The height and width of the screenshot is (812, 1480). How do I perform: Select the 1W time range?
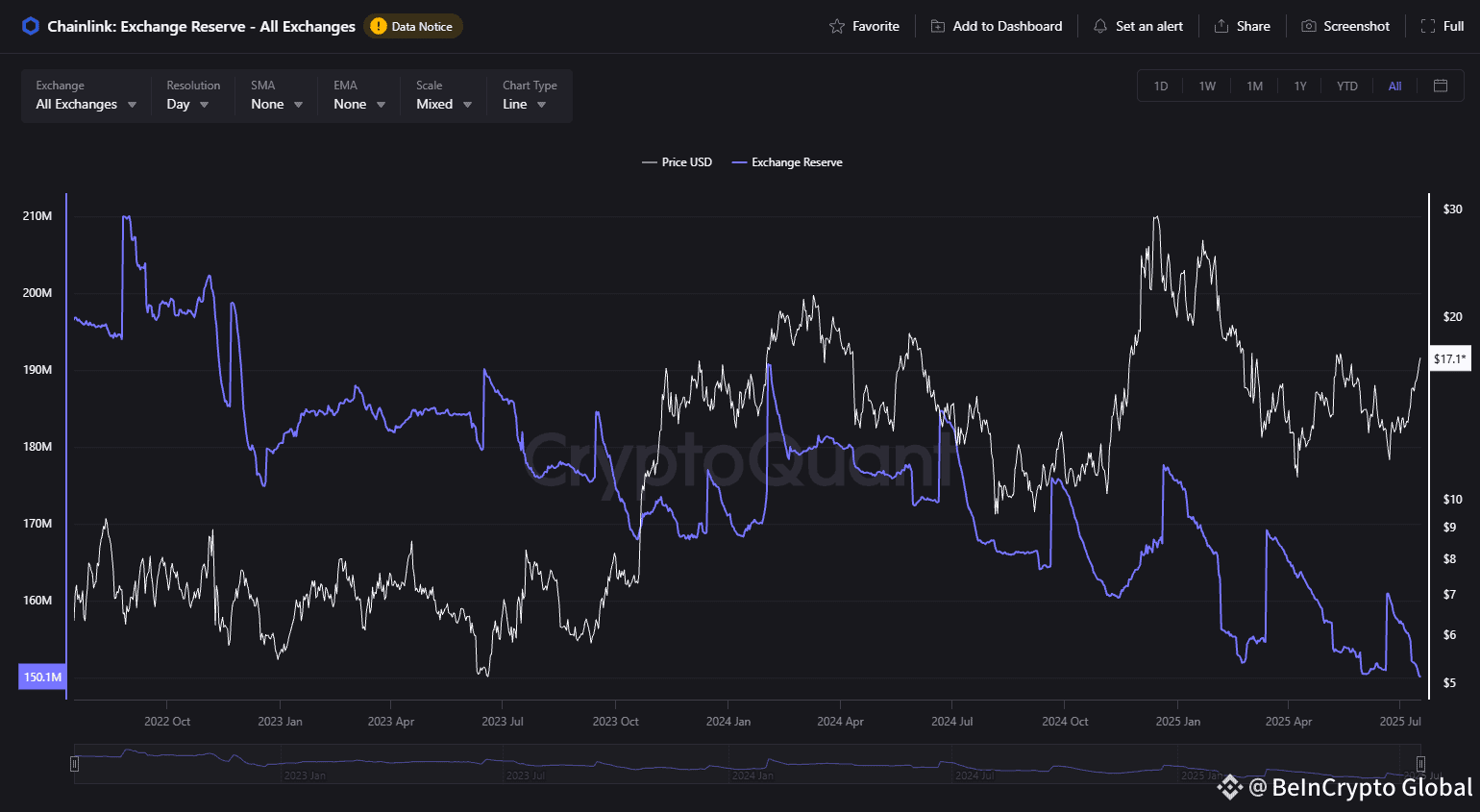[1207, 86]
